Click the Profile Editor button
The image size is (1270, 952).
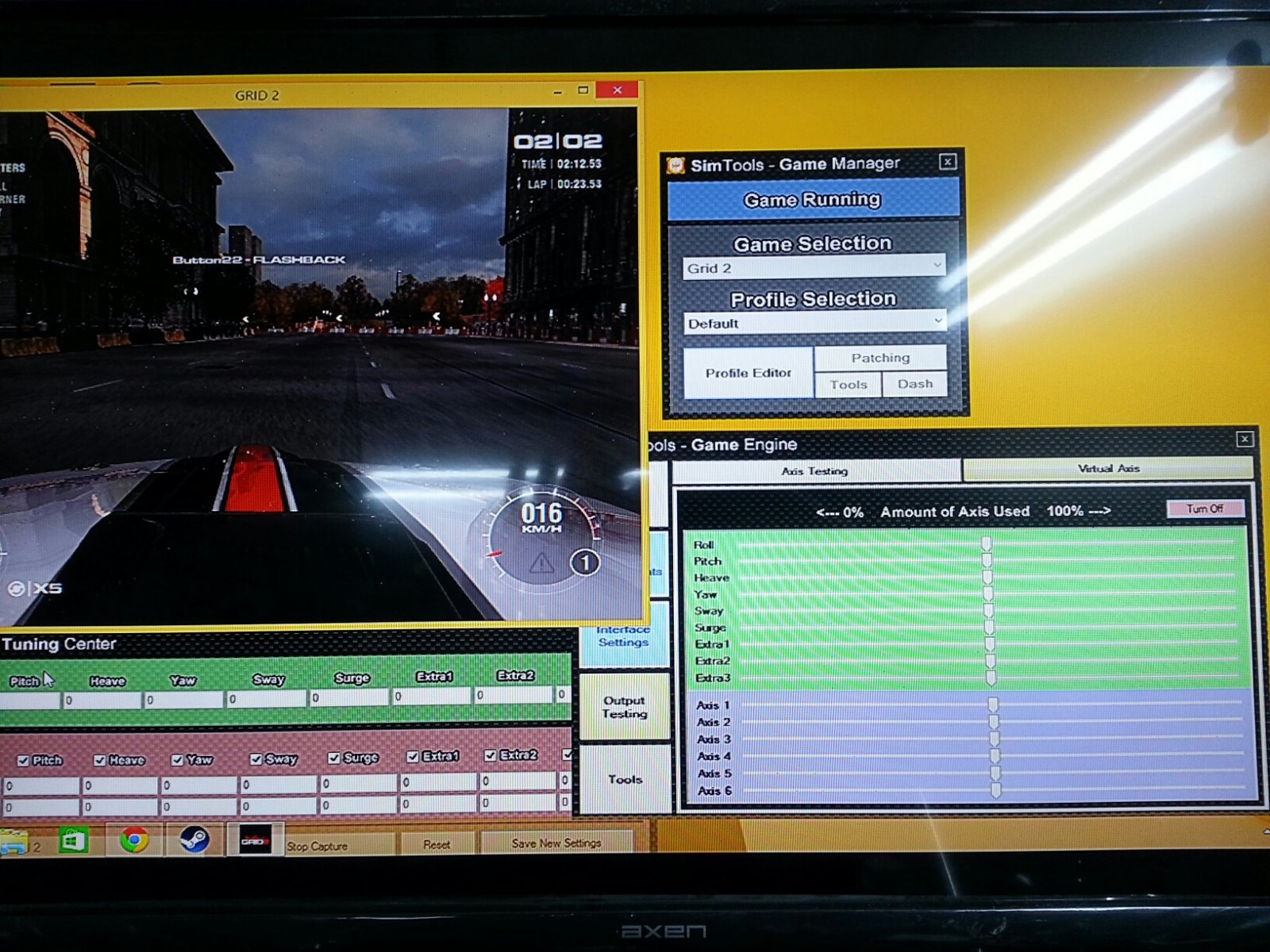749,373
